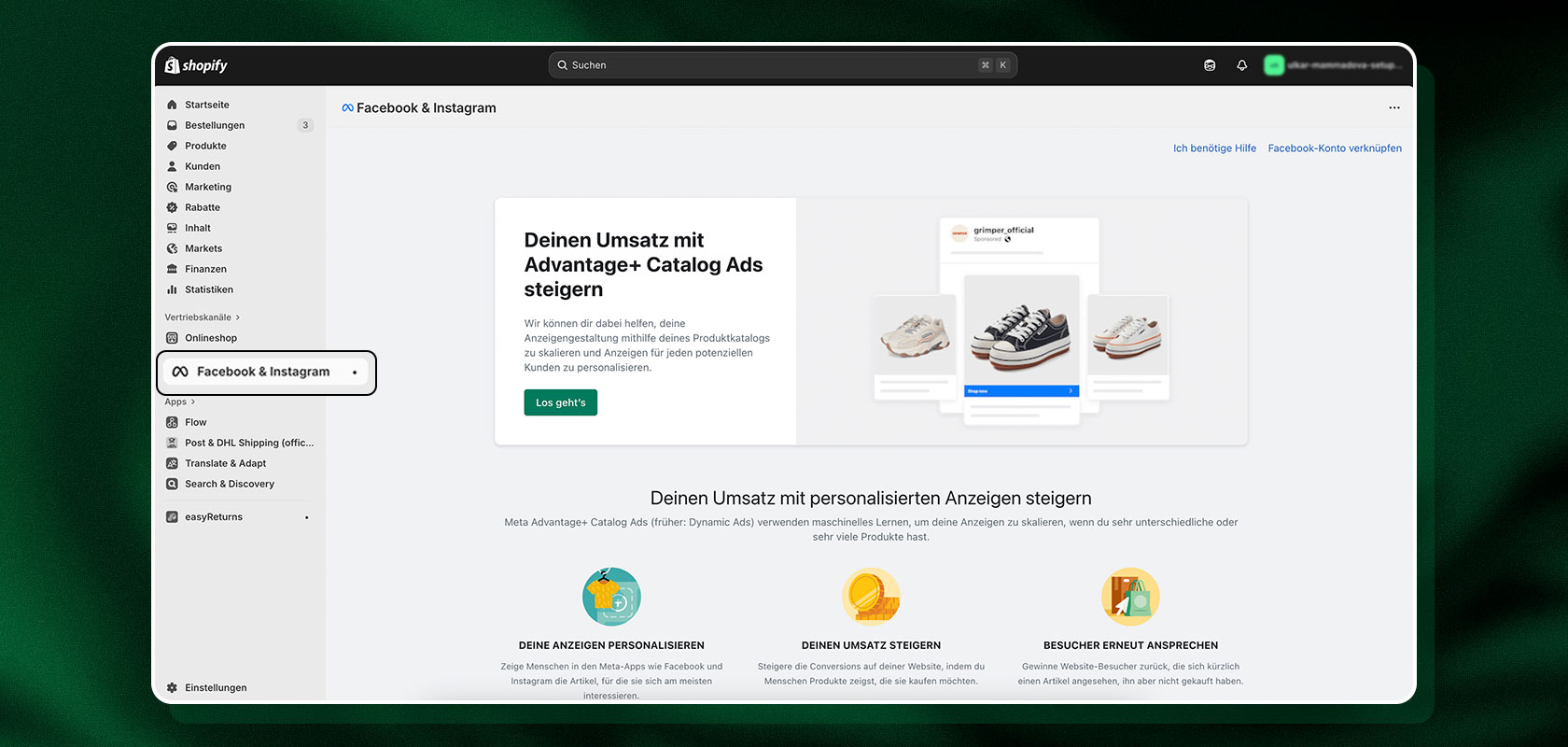The width and height of the screenshot is (1568, 747).
Task: Click the left beige sneaker thumbnail
Action: (915, 335)
